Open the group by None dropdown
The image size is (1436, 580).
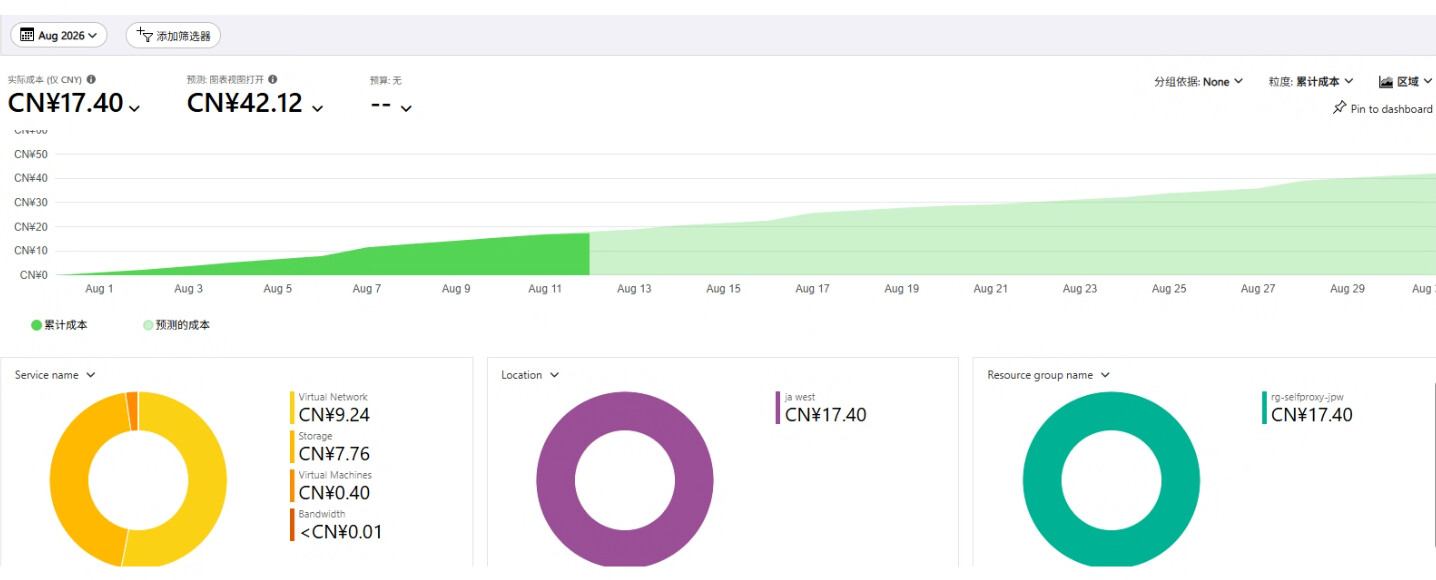click(x=1198, y=82)
